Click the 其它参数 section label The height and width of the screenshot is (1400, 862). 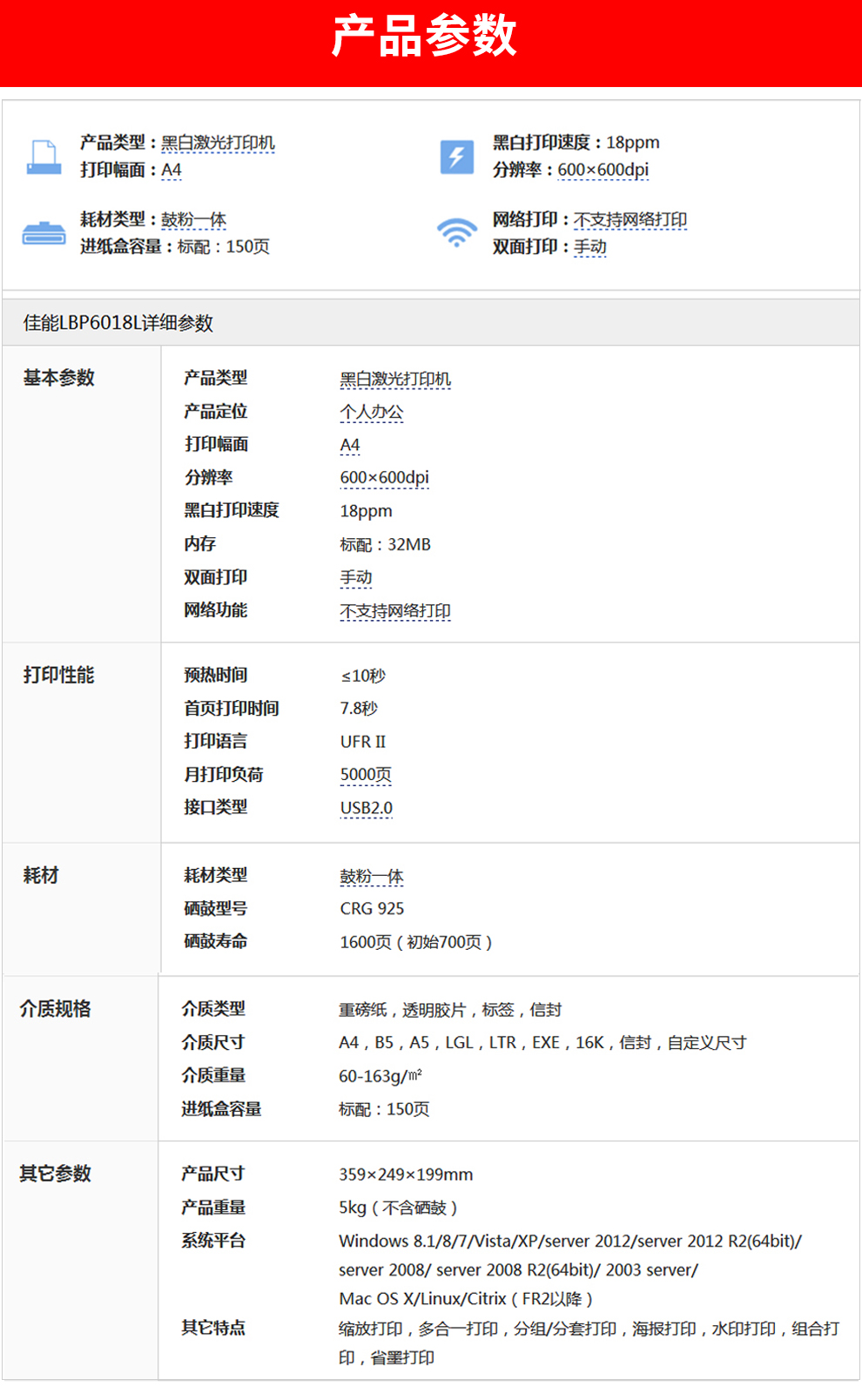[x=56, y=1174]
